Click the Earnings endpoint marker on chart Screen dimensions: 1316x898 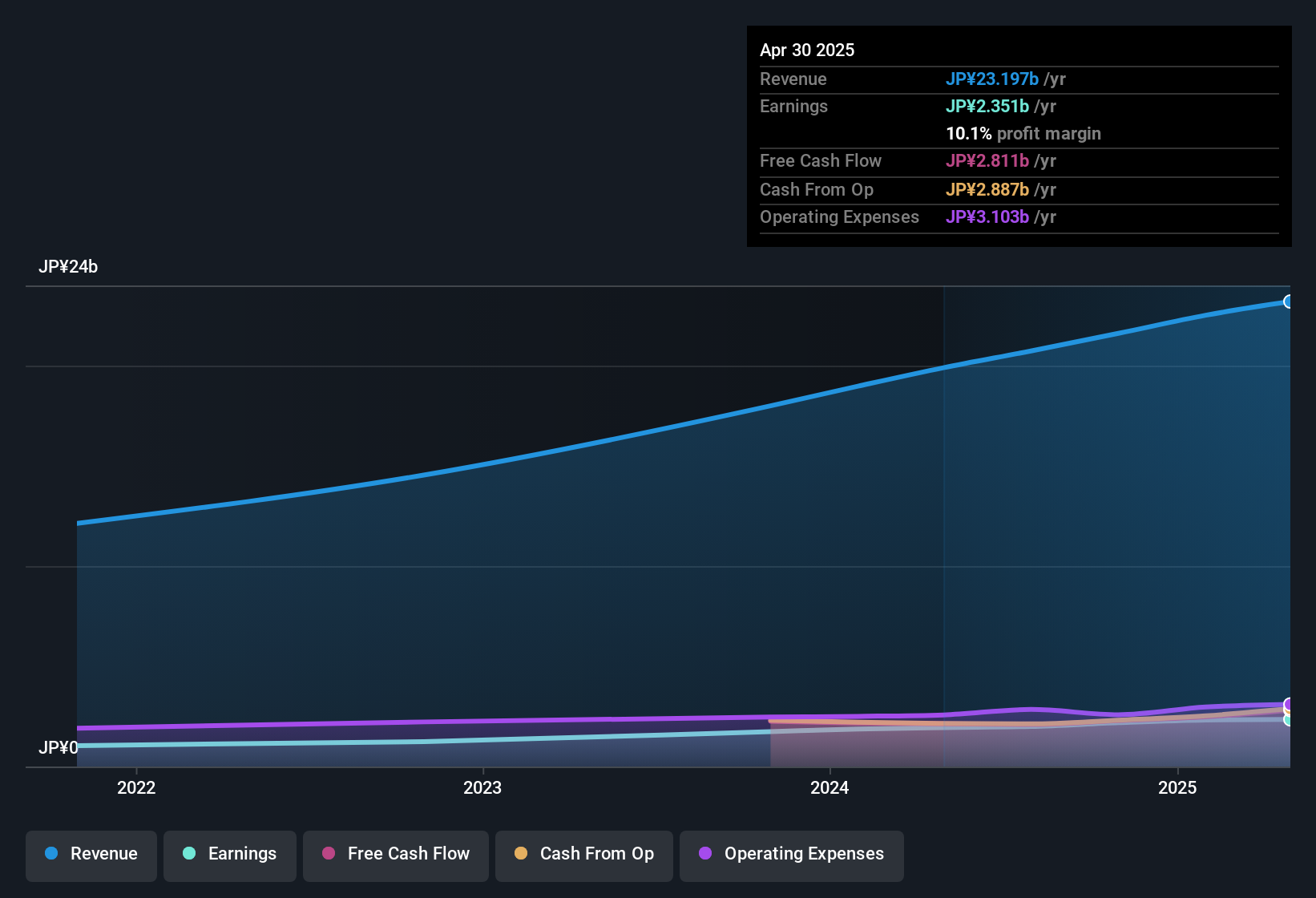click(x=1289, y=719)
